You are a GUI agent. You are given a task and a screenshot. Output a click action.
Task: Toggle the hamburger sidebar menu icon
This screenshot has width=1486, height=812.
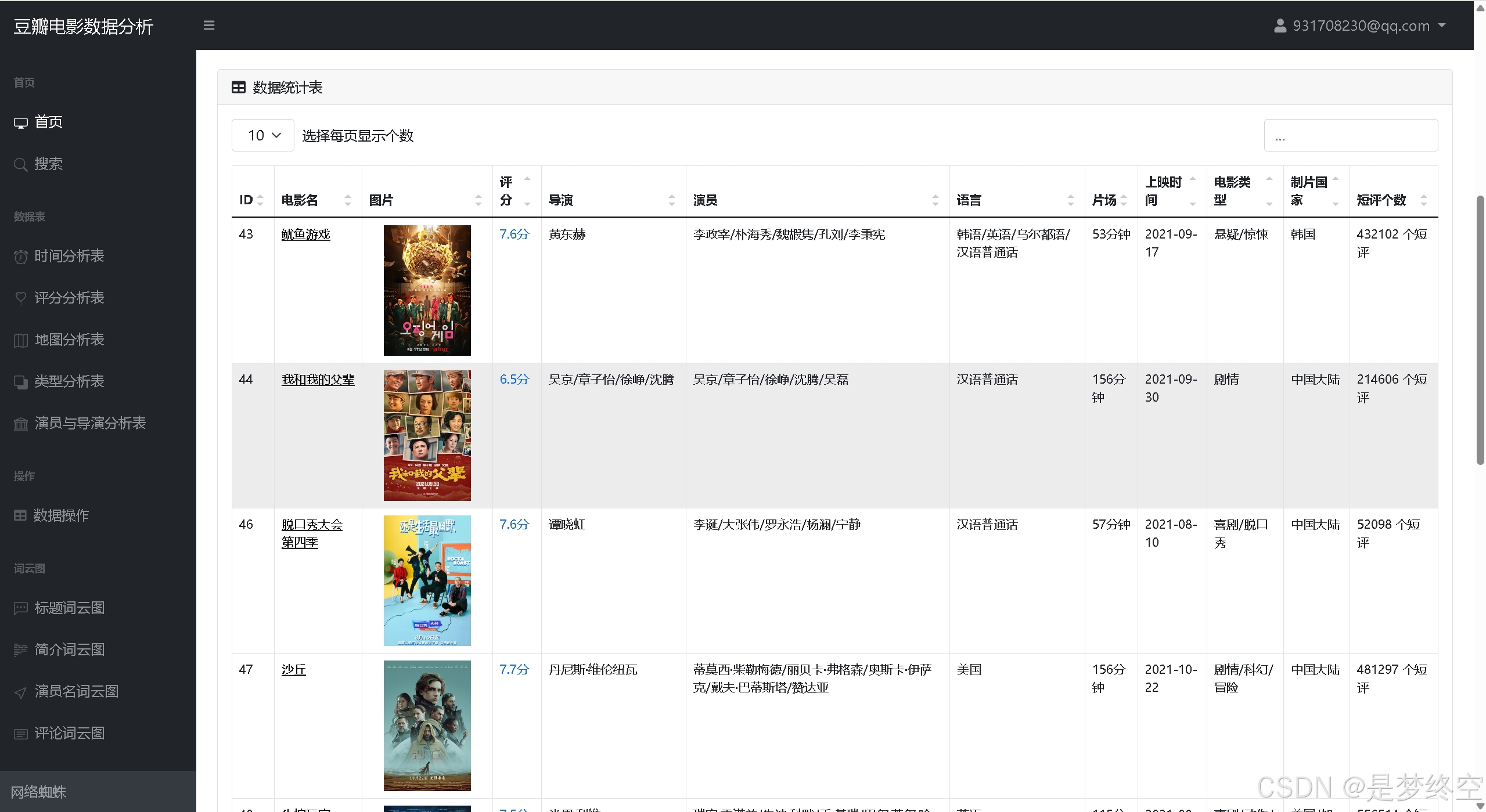point(209,26)
